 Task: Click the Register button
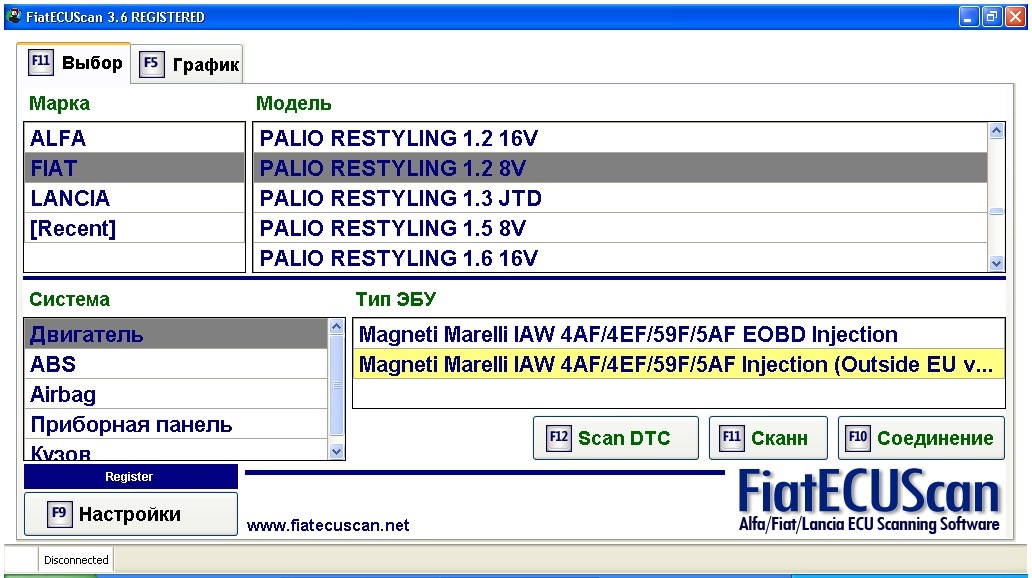pyautogui.click(x=130, y=477)
